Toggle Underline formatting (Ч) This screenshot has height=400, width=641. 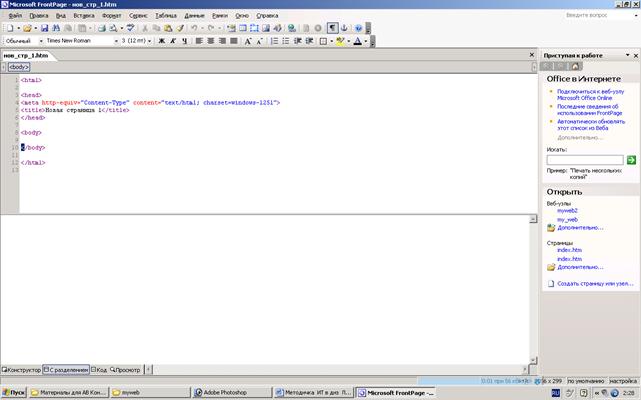point(185,41)
